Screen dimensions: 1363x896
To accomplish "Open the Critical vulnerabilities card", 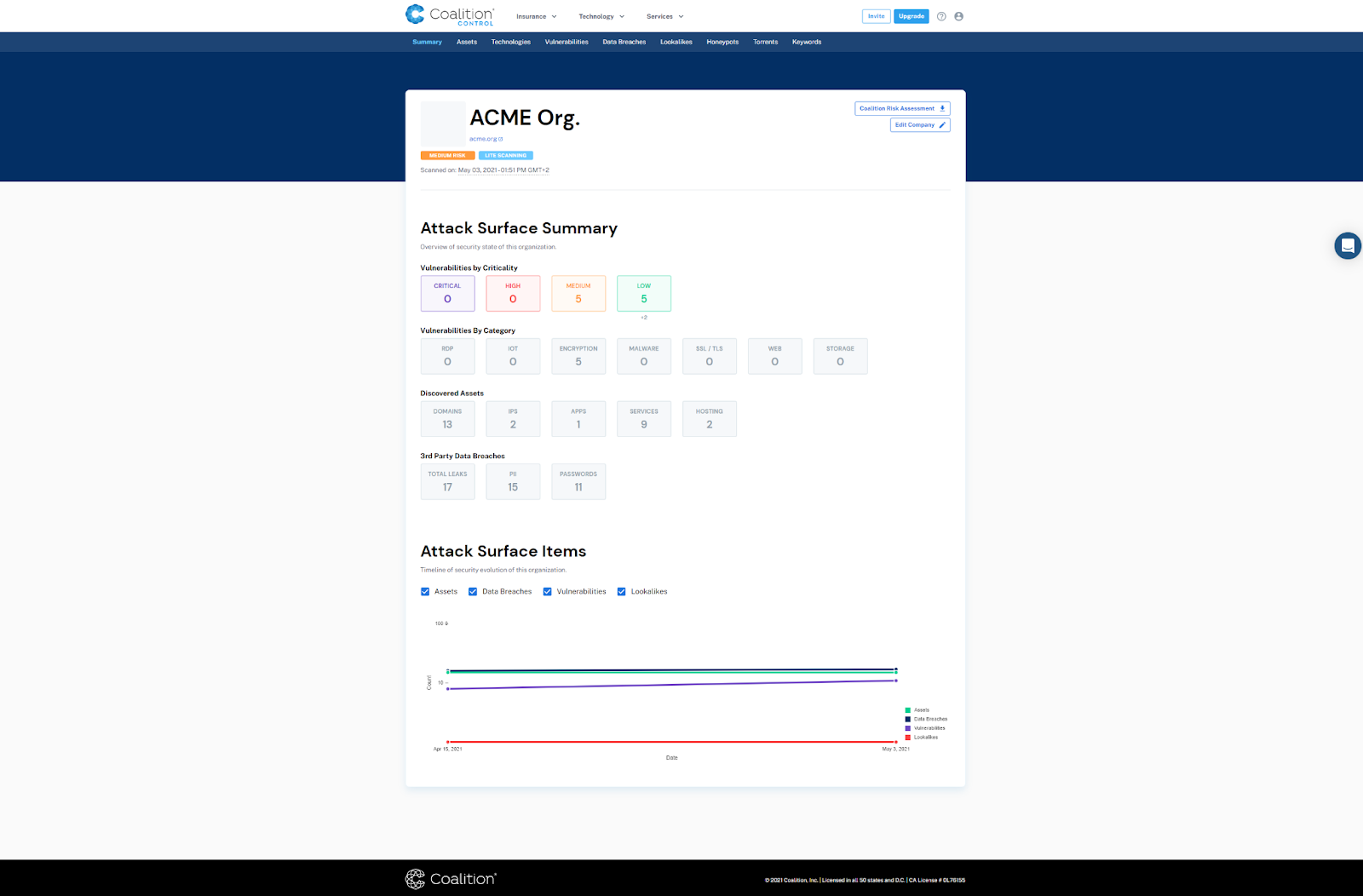I will click(447, 293).
